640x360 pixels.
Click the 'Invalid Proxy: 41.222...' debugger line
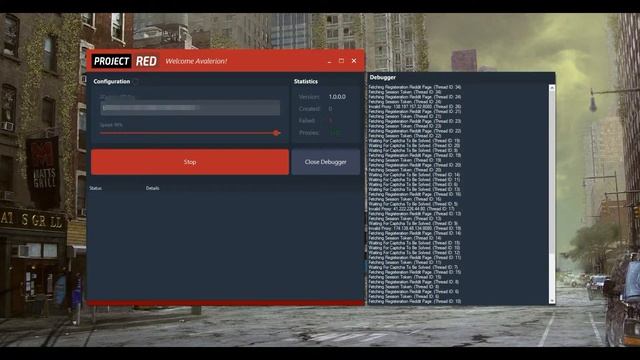click(x=411, y=209)
